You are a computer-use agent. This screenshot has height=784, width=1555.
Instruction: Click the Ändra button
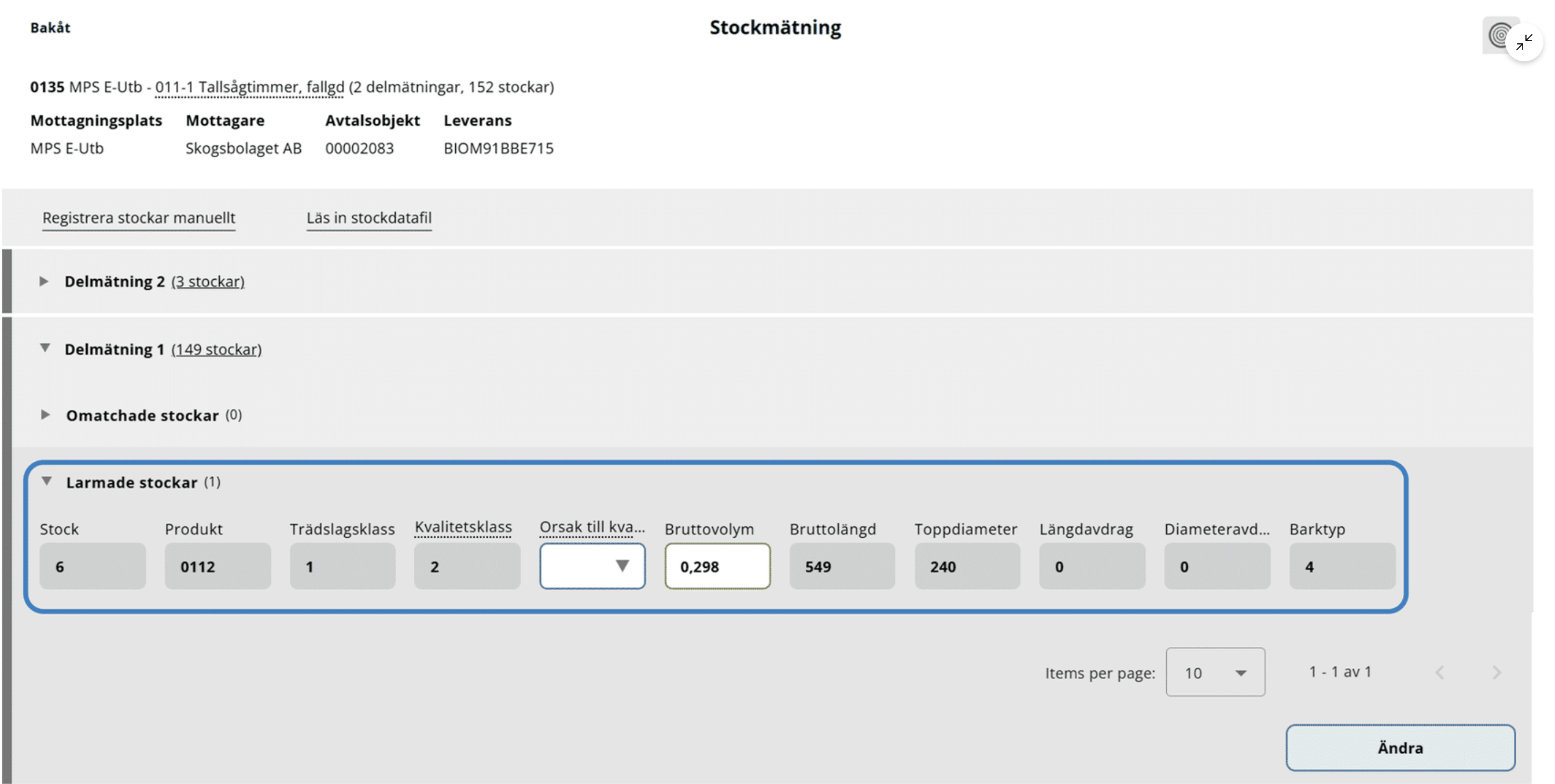(1400, 748)
